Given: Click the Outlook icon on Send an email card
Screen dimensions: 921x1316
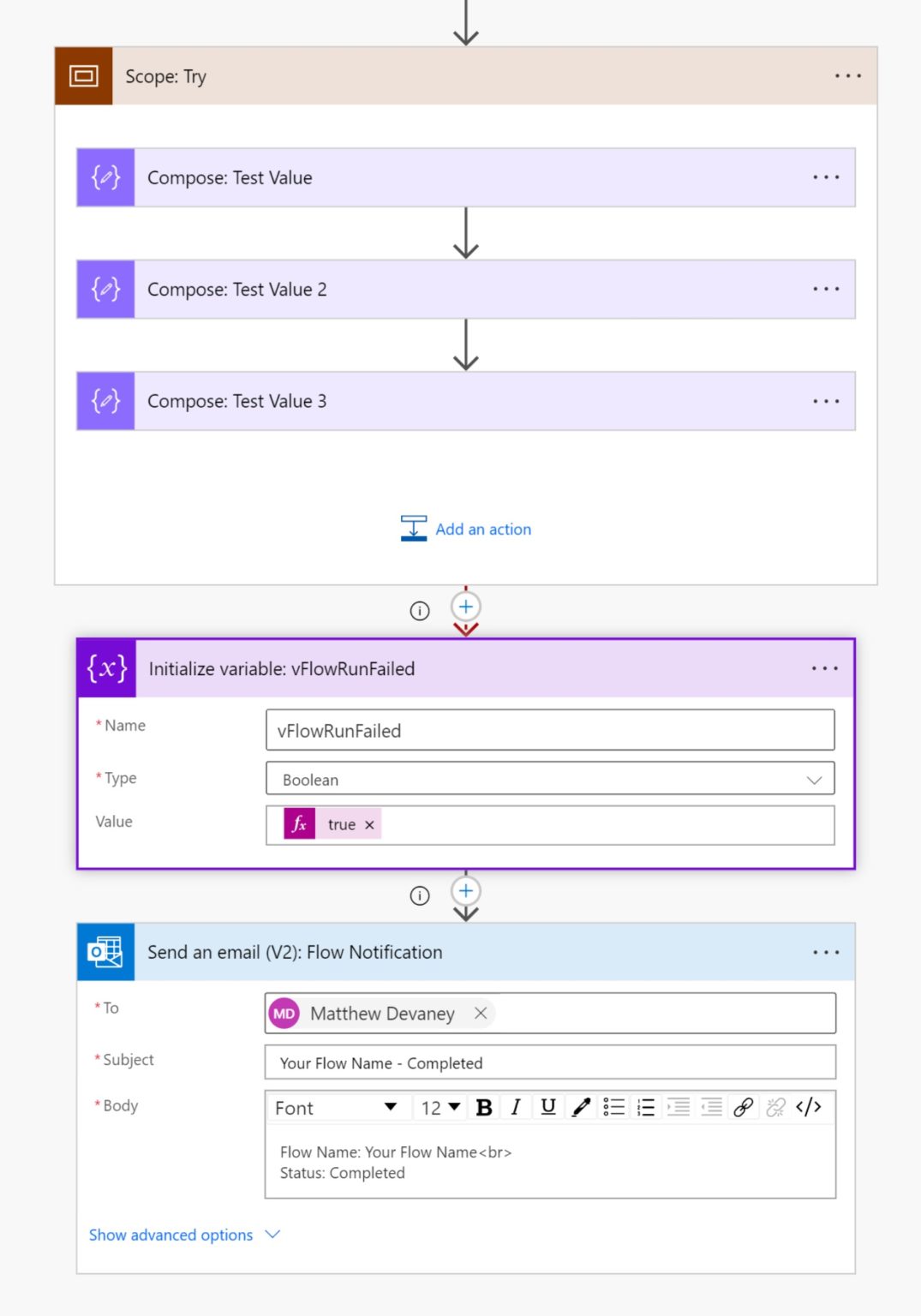Looking at the screenshot, I should click(104, 951).
